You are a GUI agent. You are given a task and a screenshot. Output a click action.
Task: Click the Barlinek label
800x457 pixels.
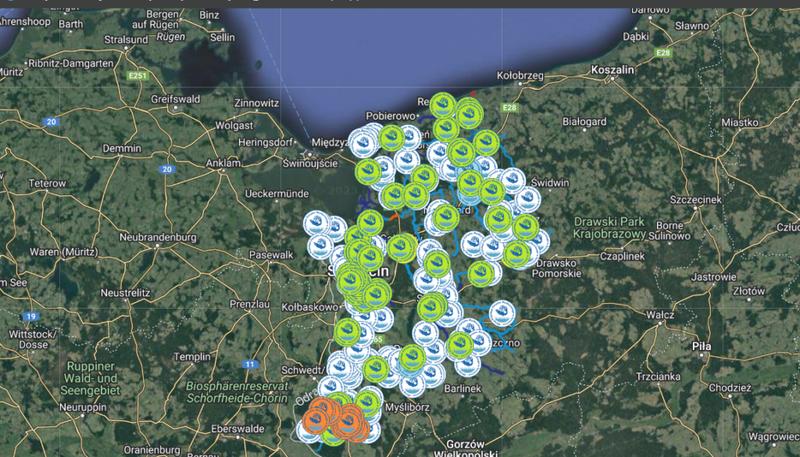click(x=463, y=388)
